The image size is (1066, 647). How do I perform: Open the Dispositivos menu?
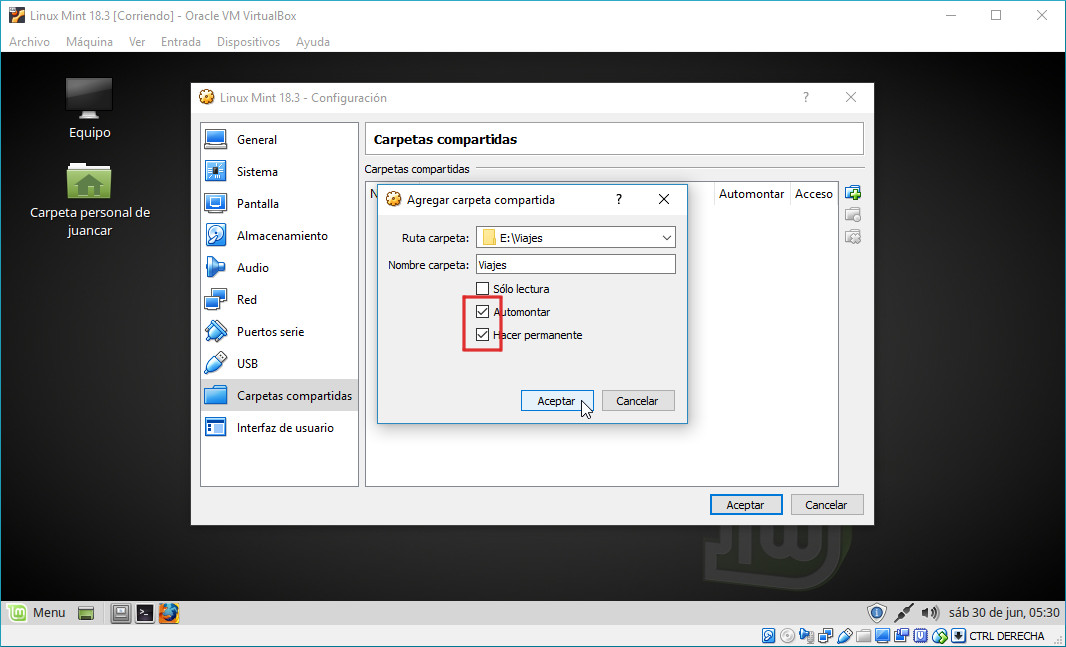pyautogui.click(x=248, y=42)
